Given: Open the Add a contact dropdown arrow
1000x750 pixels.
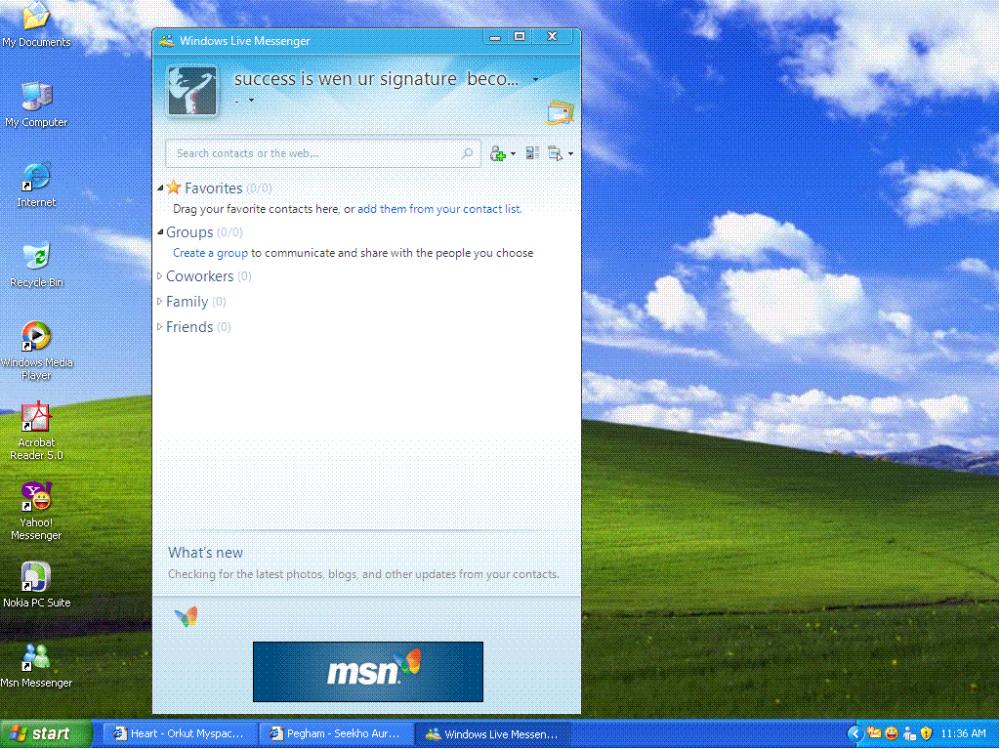Looking at the screenshot, I should 513,154.
